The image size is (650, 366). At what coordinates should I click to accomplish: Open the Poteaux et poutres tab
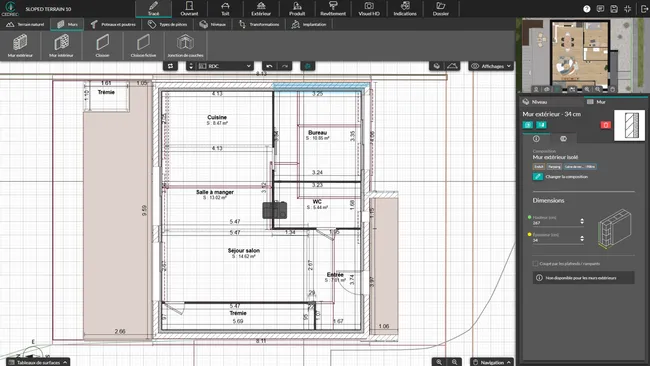[x=113, y=24]
